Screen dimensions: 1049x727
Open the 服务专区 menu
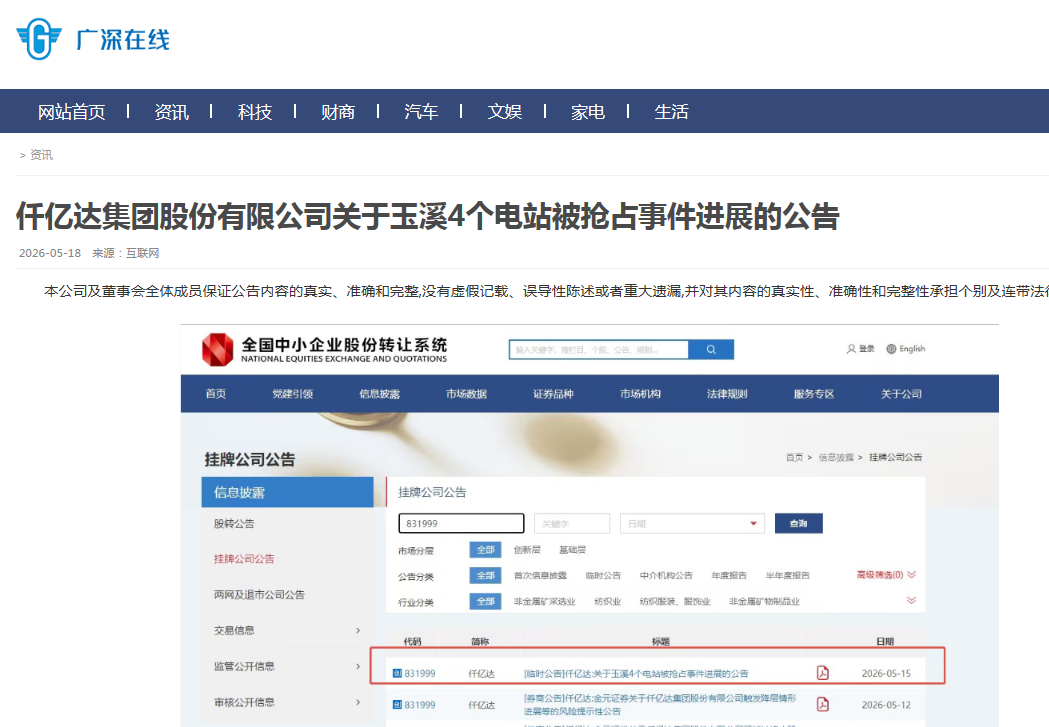point(814,394)
